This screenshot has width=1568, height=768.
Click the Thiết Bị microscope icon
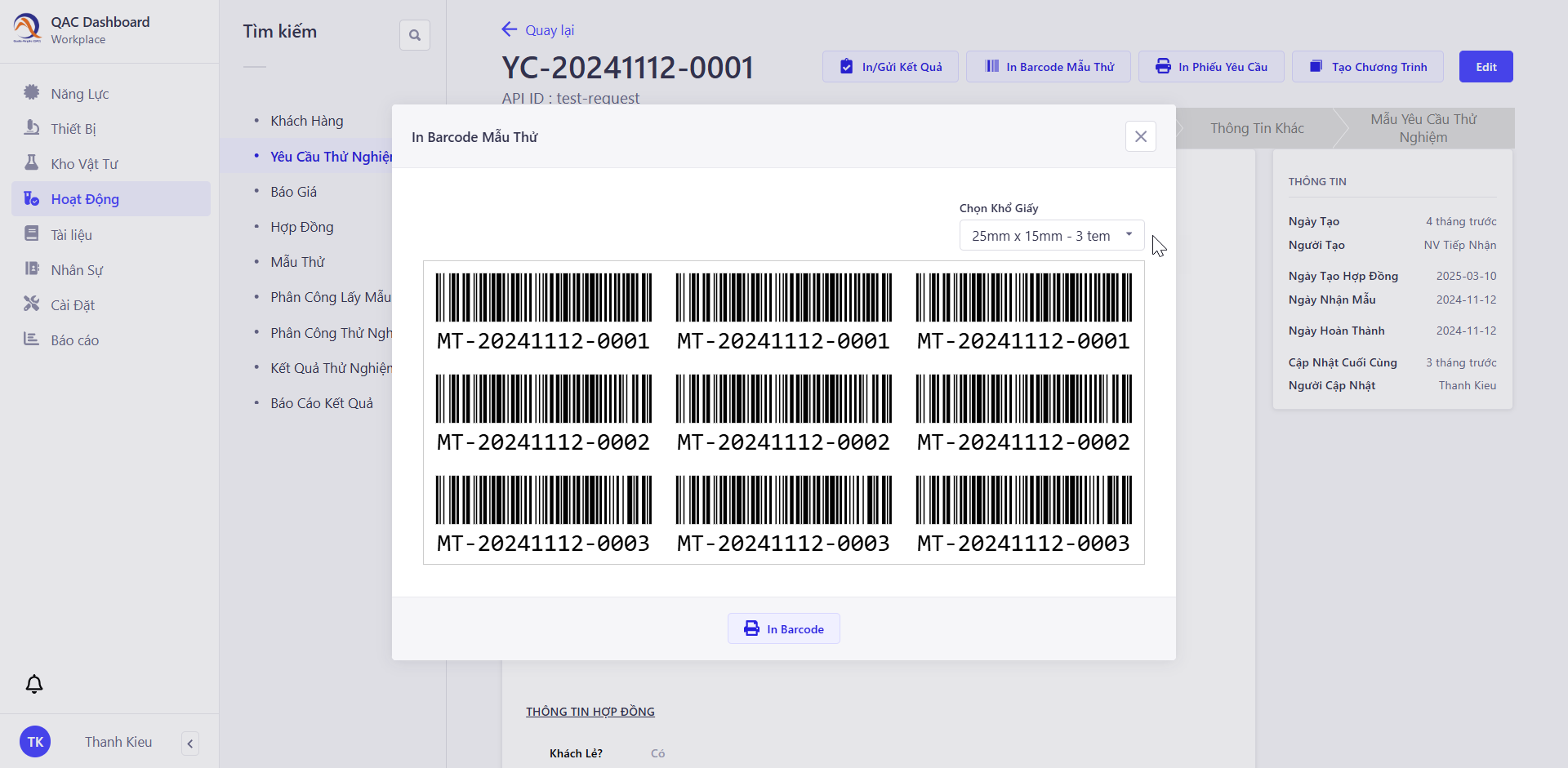click(x=31, y=127)
